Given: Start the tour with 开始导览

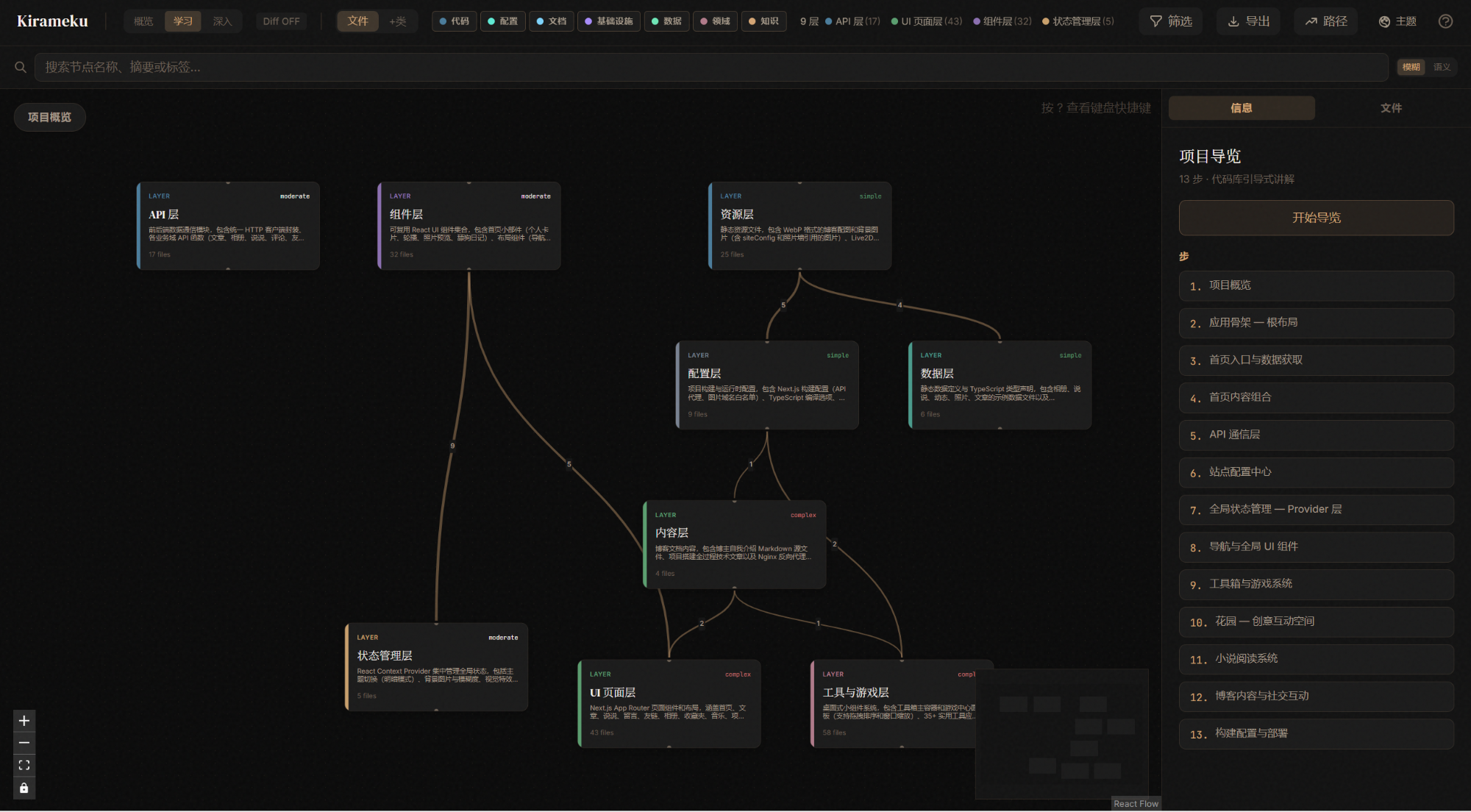Looking at the screenshot, I should click(1316, 218).
